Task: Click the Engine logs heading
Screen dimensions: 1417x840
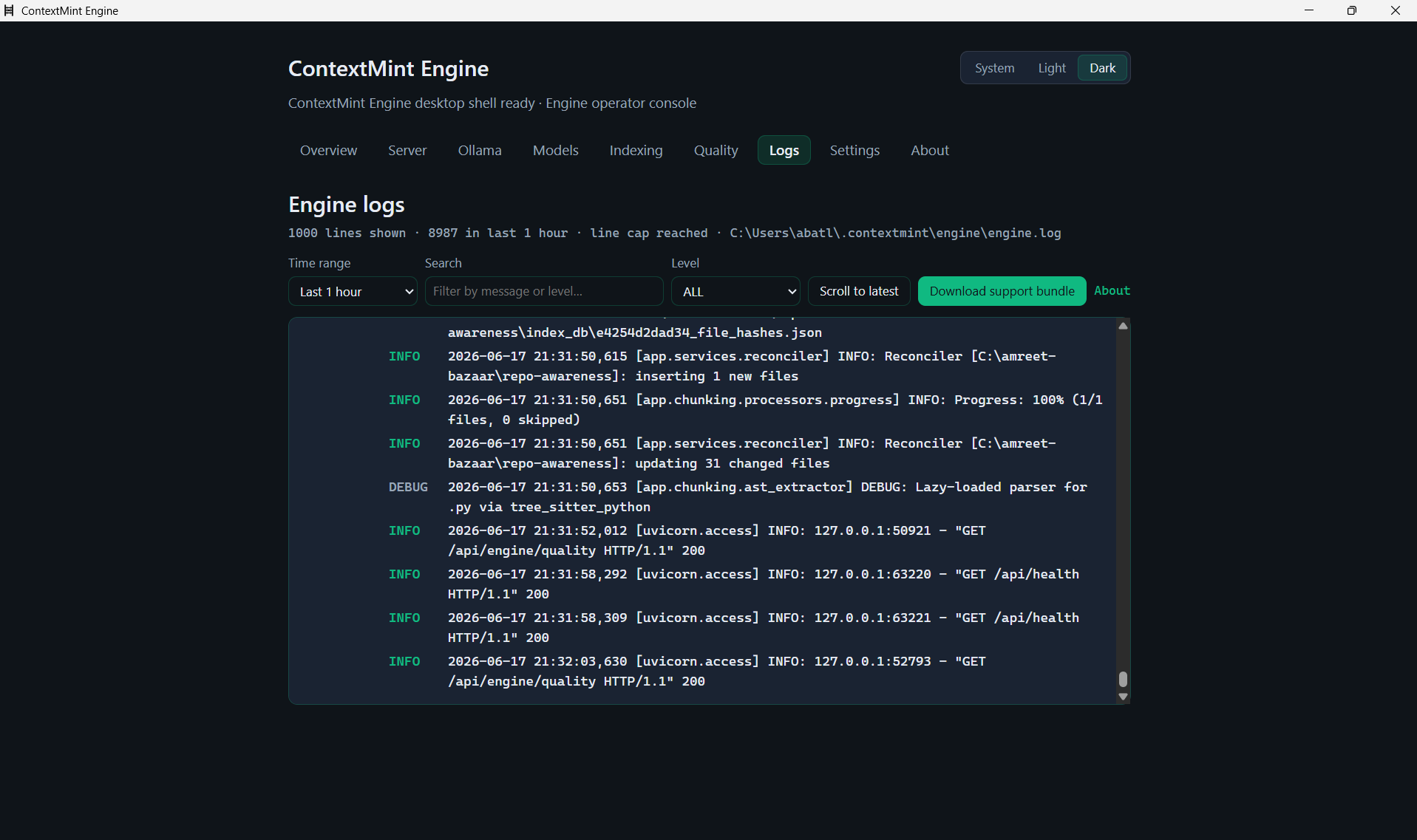Action: [347, 204]
